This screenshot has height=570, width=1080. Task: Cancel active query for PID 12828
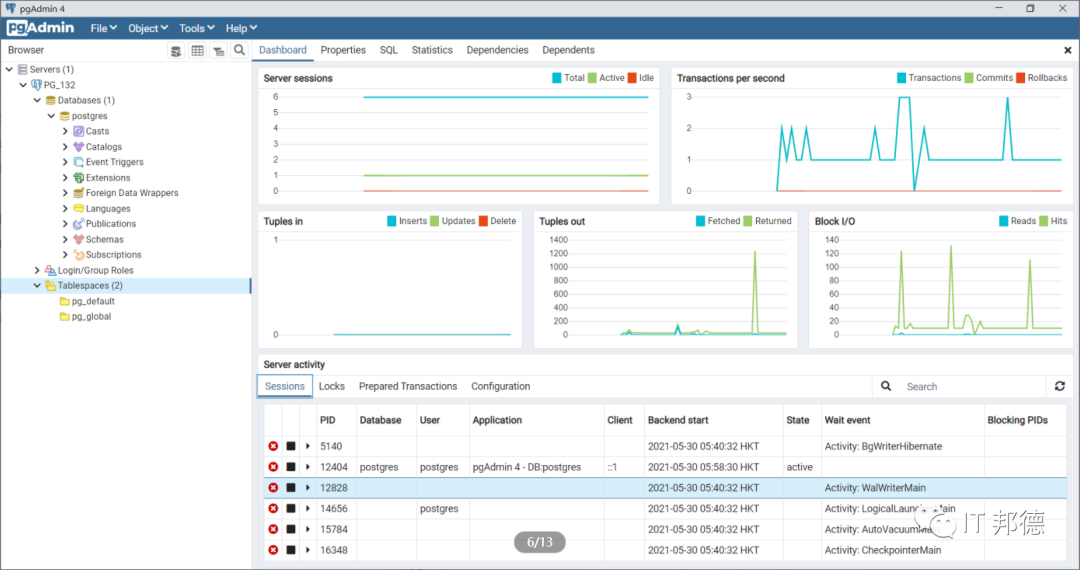coord(291,487)
